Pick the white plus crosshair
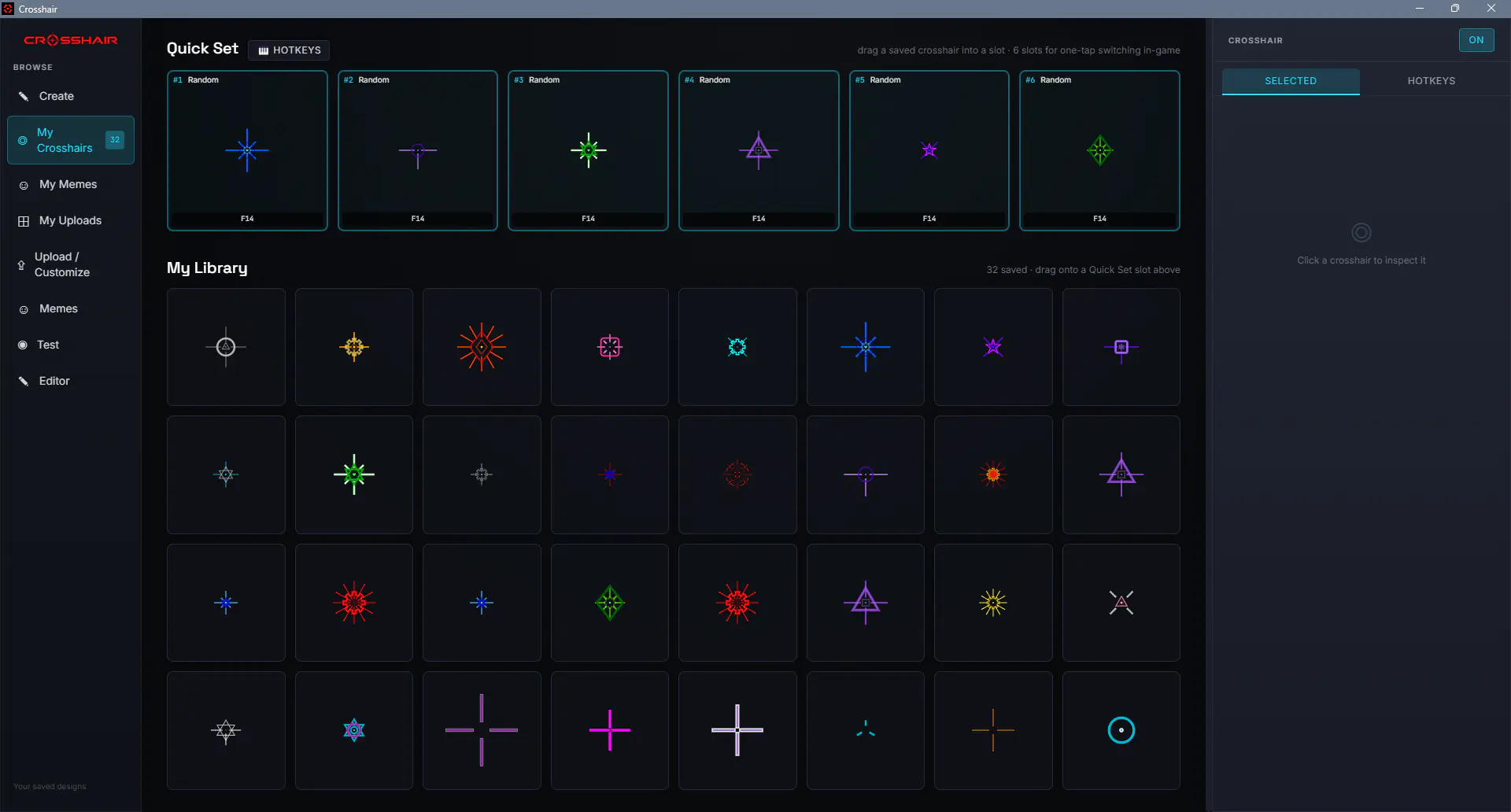 [737, 730]
